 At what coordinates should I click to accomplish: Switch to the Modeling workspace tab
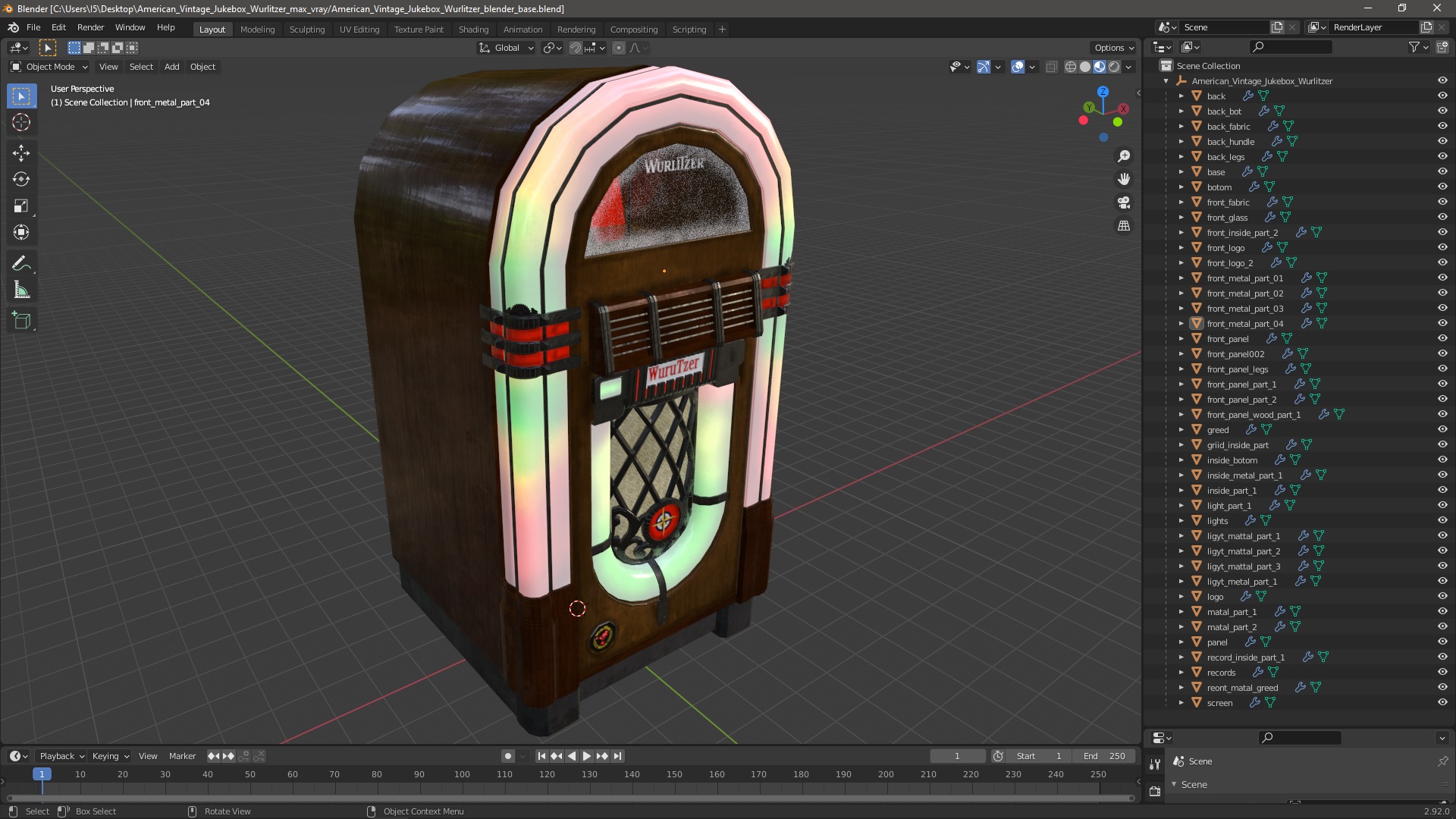coord(257,30)
